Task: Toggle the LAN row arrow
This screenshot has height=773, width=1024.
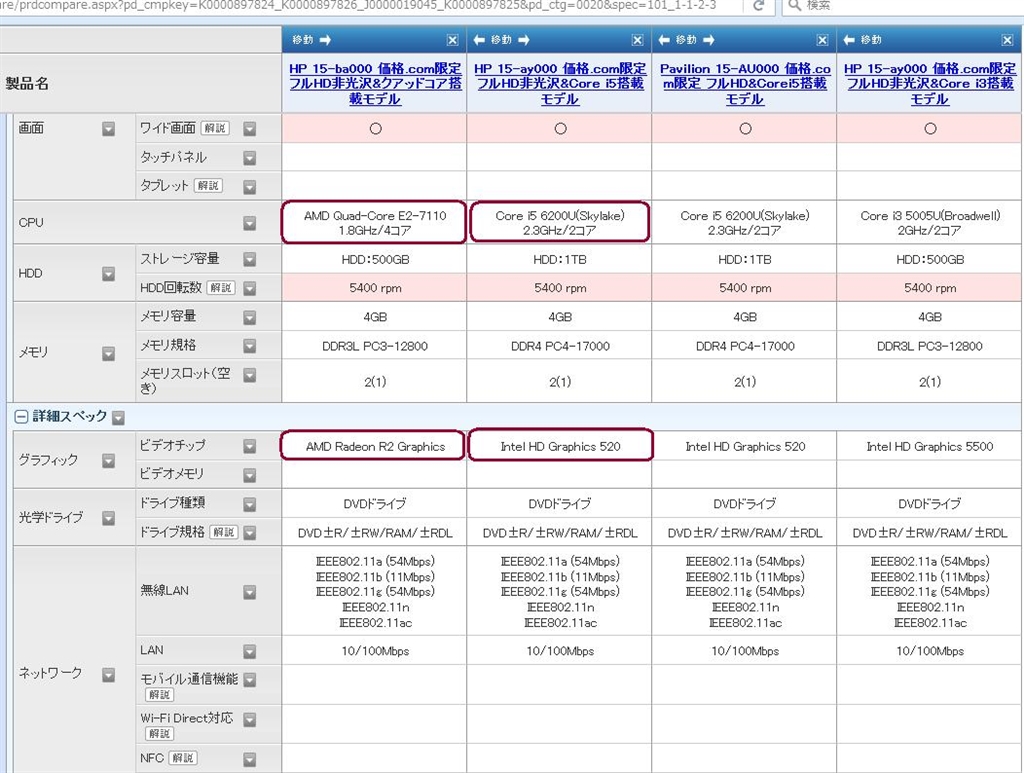Action: point(249,652)
